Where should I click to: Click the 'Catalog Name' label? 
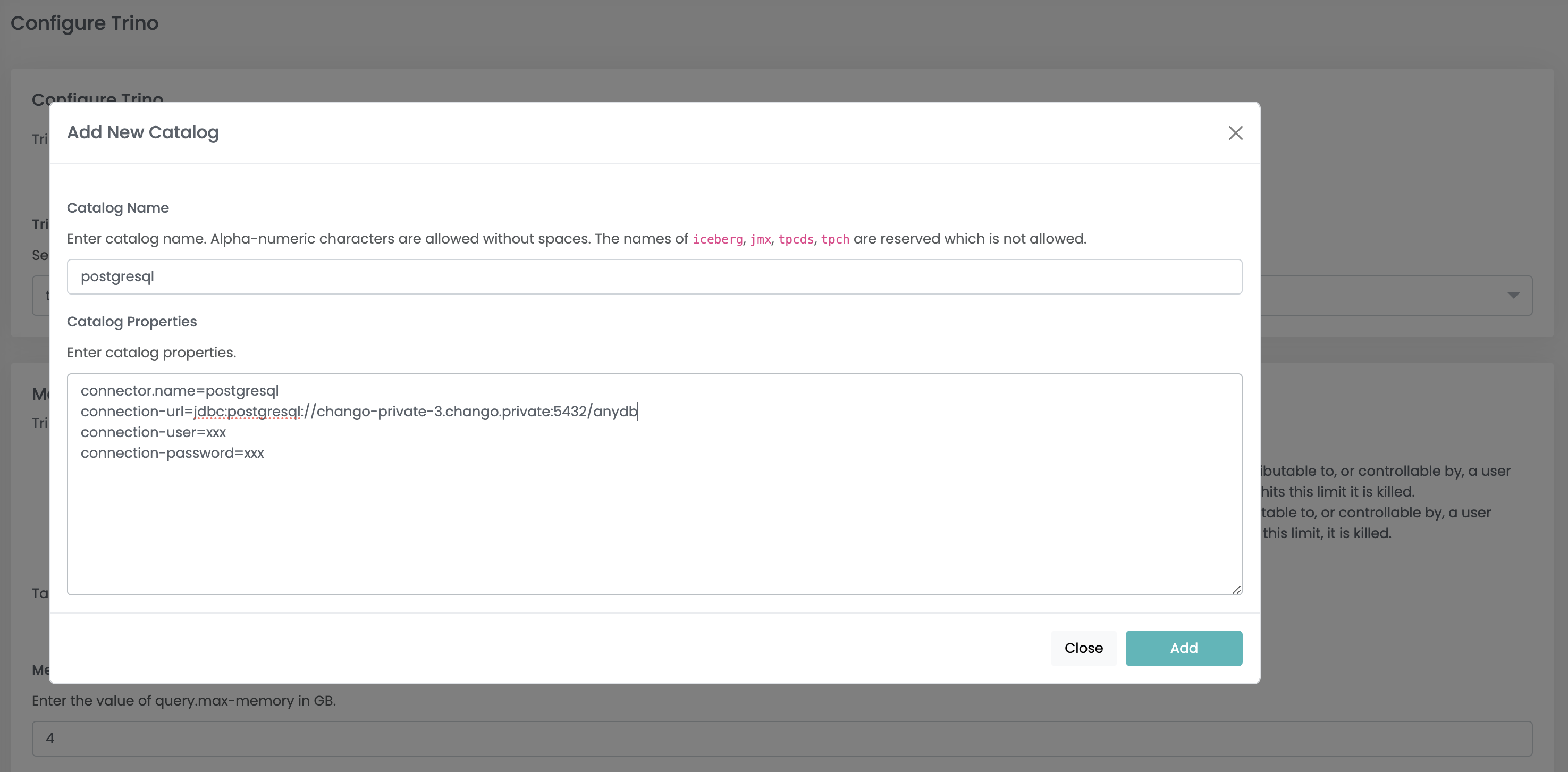pos(117,207)
